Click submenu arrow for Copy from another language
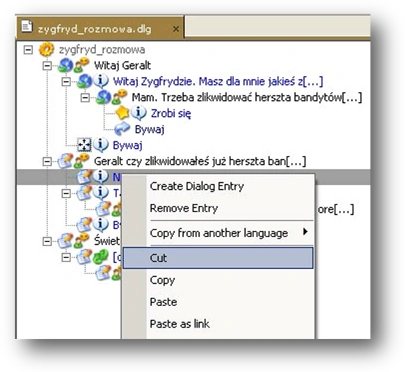The image size is (405, 372). (305, 231)
